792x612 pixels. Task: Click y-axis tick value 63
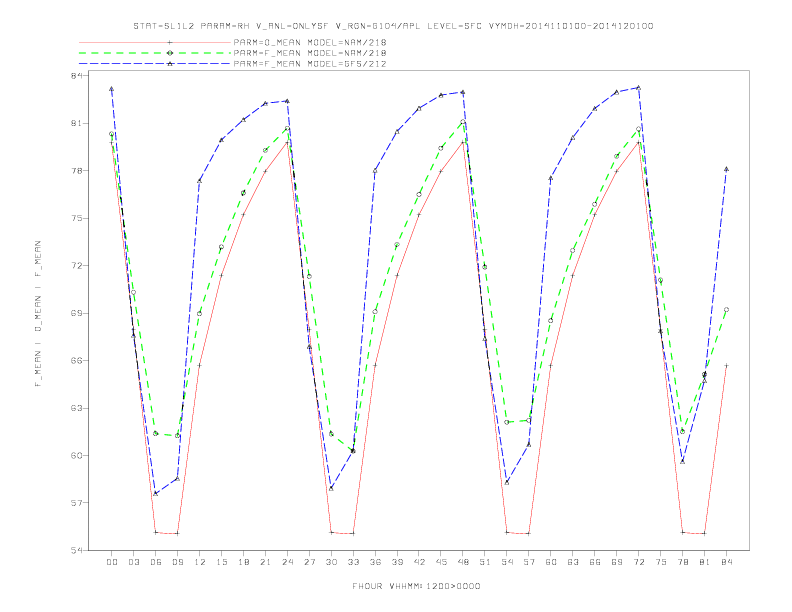[x=76, y=408]
